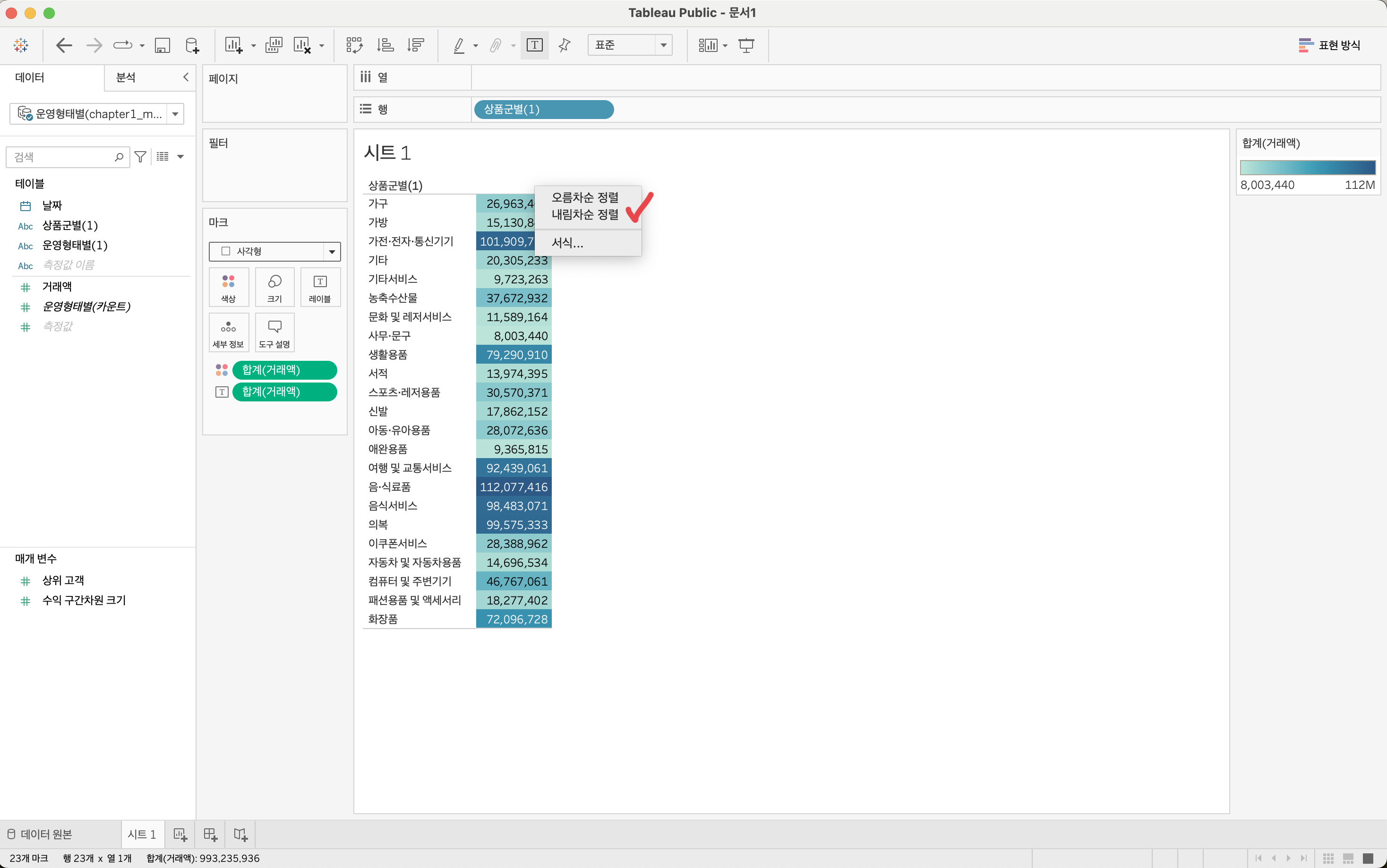Choose 내림차순 정렬 in the context menu
The image size is (1387, 868).
584,215
